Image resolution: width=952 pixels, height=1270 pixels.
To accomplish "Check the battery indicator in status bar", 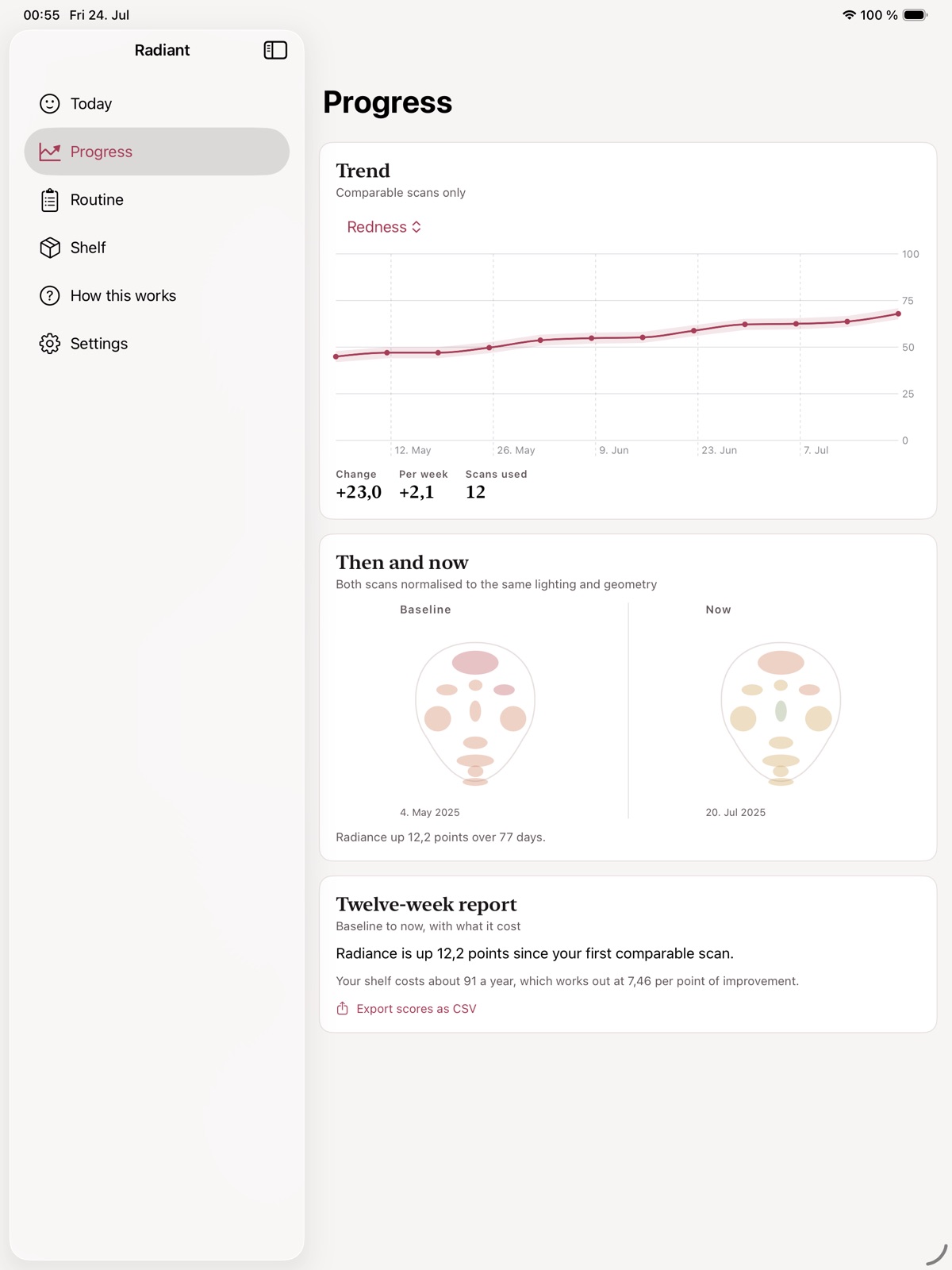I will (x=915, y=15).
